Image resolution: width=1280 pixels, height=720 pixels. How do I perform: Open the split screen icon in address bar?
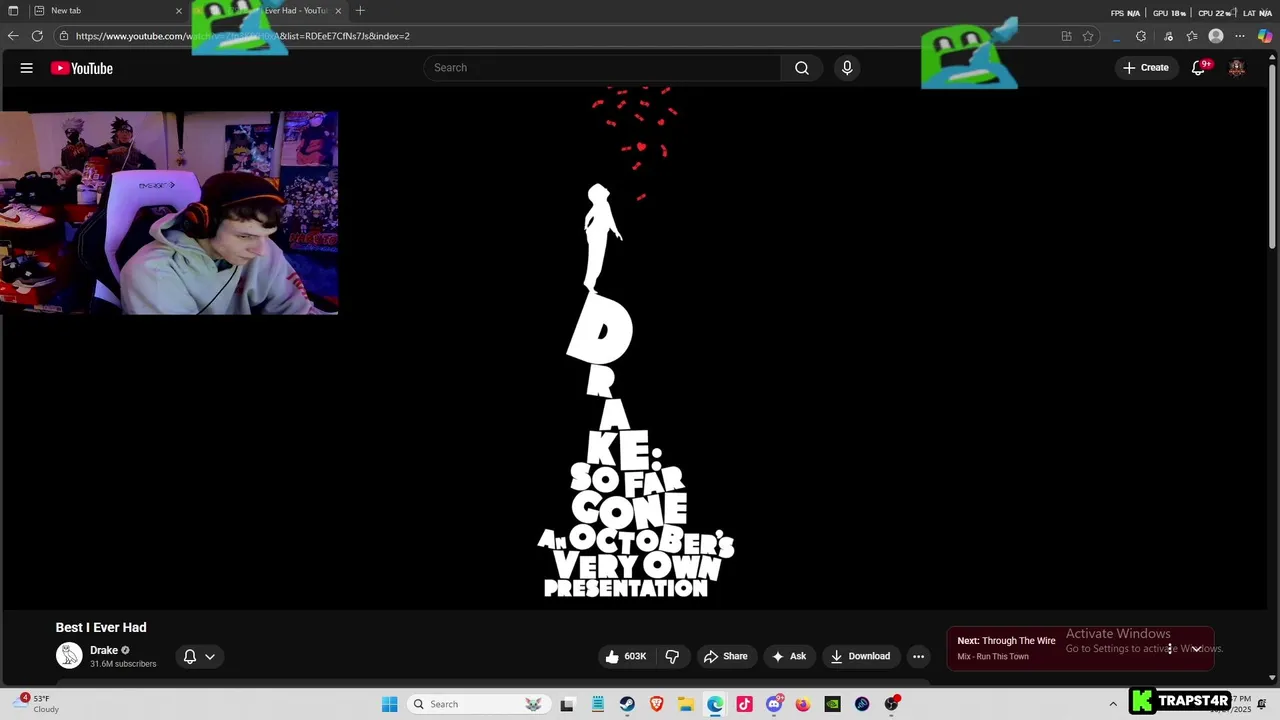[x=1066, y=36]
